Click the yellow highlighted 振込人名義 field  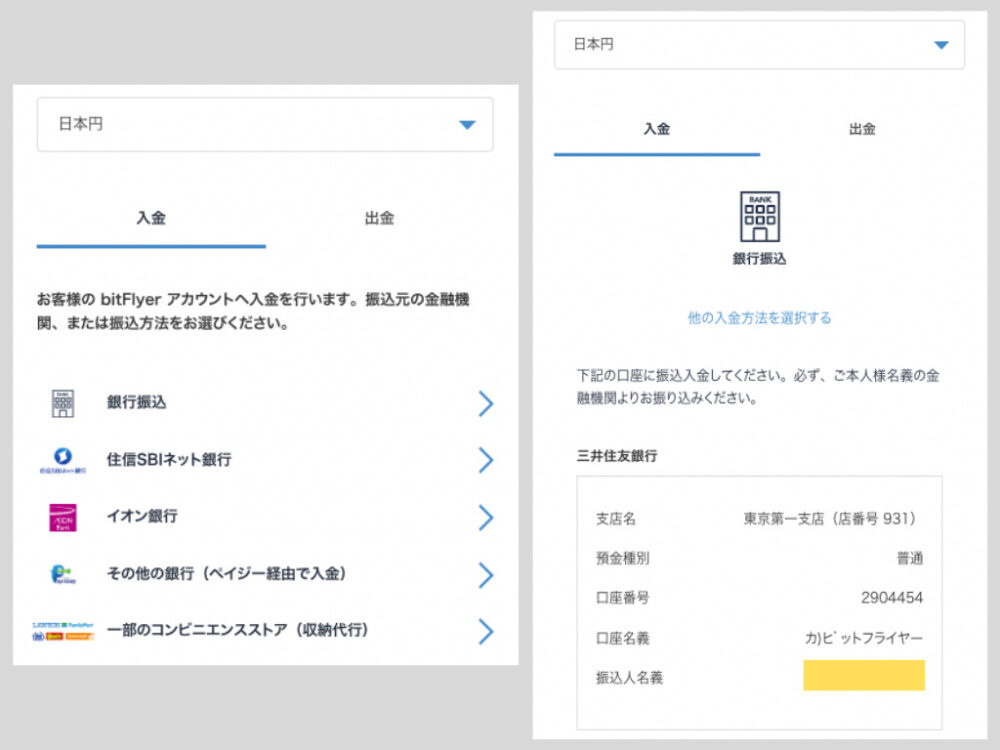click(x=864, y=676)
